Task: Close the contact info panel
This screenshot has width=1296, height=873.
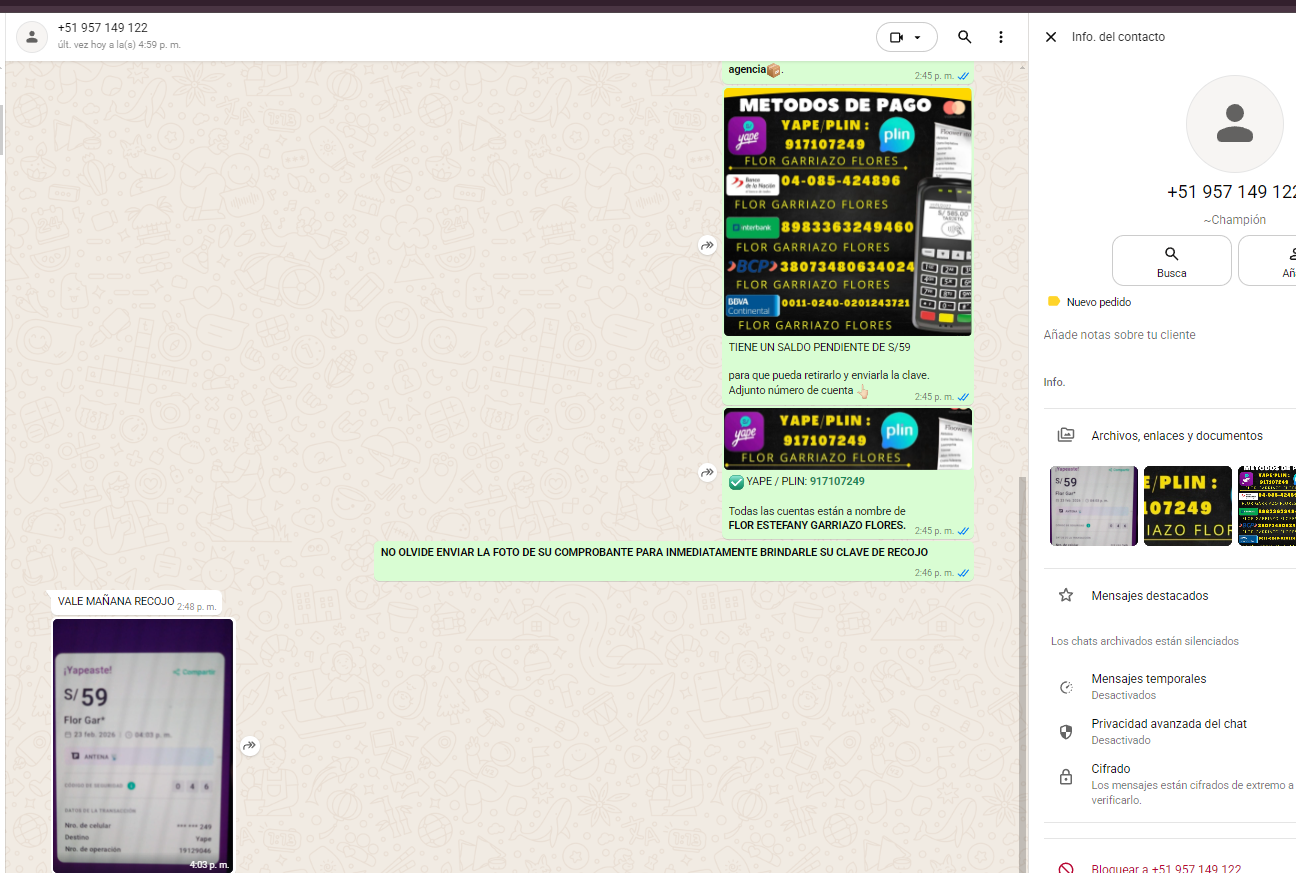Action: pyautogui.click(x=1050, y=37)
